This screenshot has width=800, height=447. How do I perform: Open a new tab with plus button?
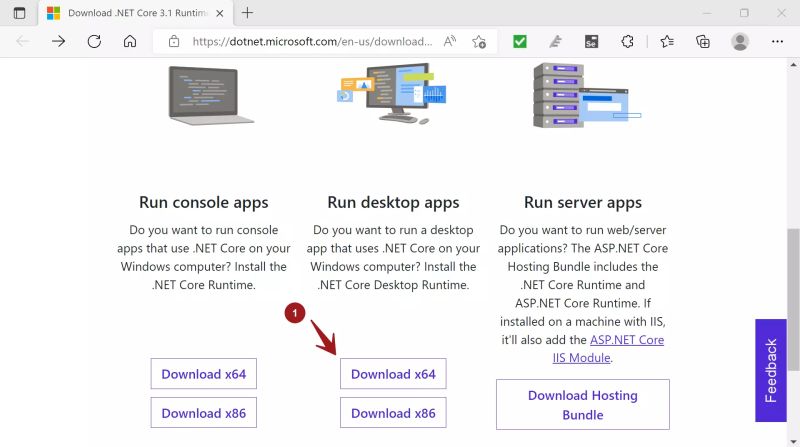coord(247,13)
